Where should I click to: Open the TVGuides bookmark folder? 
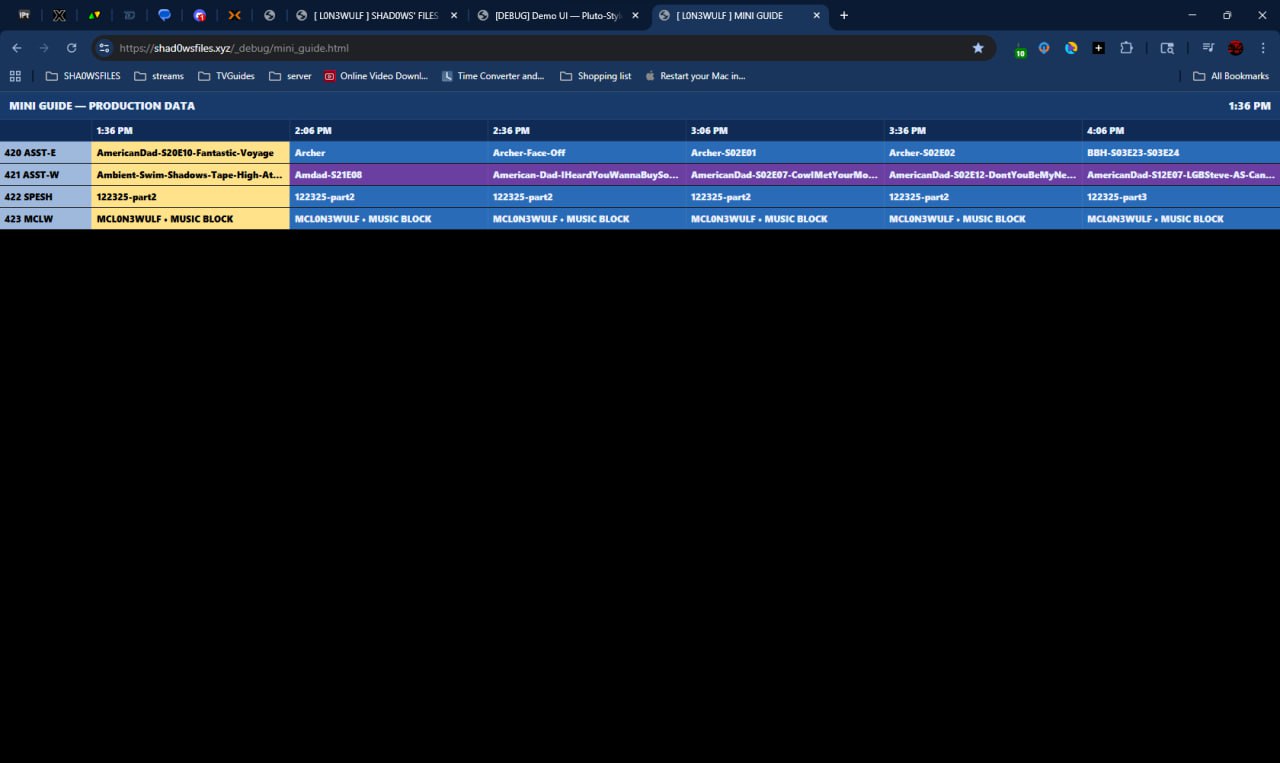point(226,76)
